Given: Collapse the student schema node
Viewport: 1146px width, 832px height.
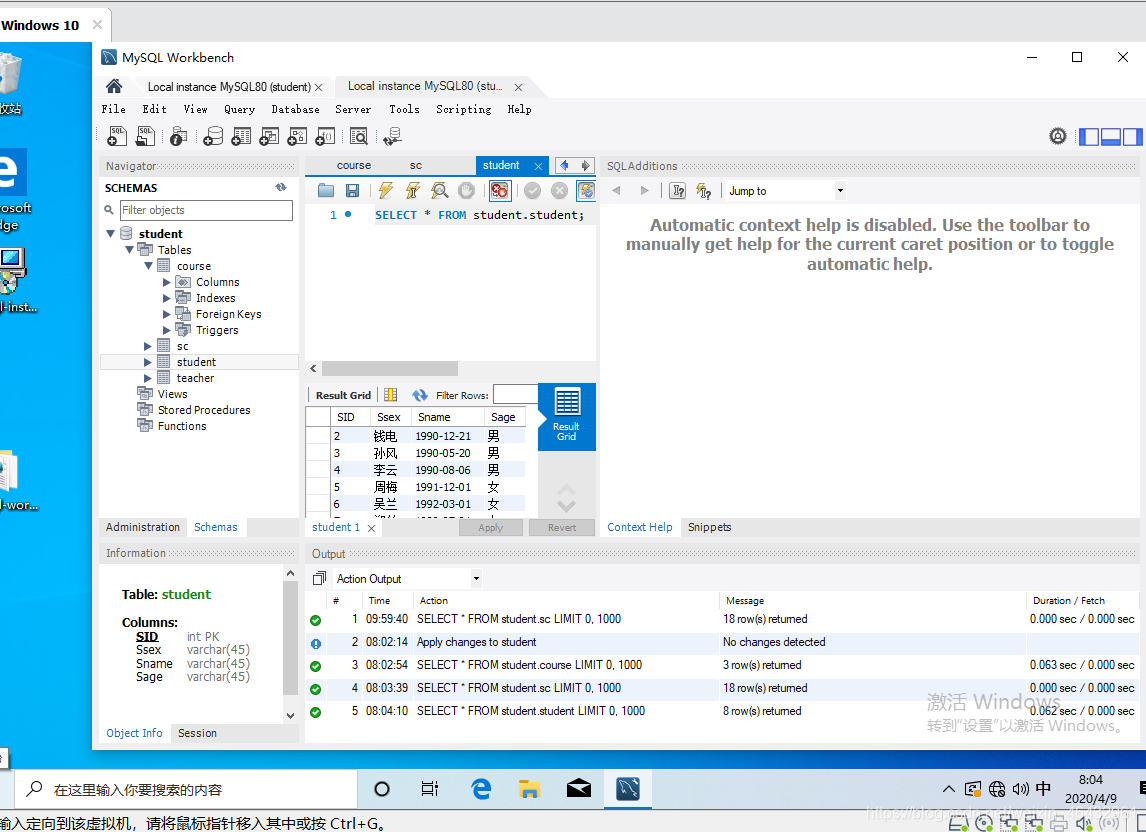Looking at the screenshot, I should pyautogui.click(x=111, y=234).
